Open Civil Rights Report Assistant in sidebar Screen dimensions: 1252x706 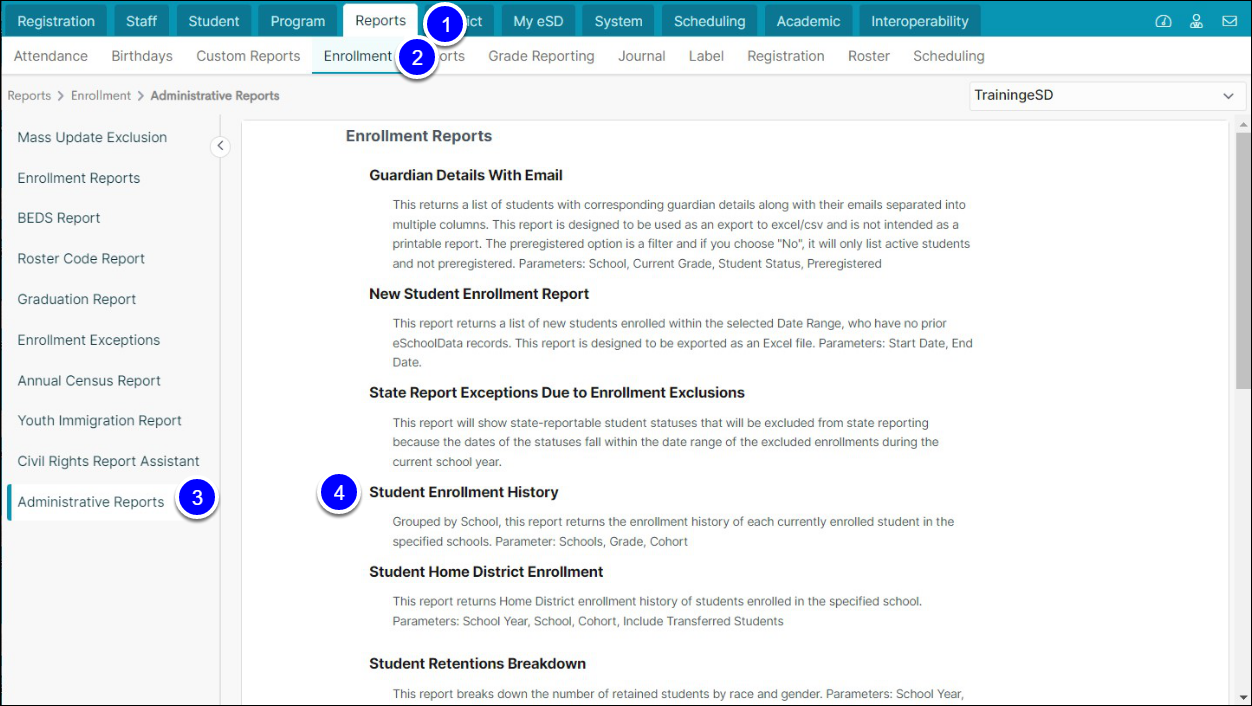[108, 461]
